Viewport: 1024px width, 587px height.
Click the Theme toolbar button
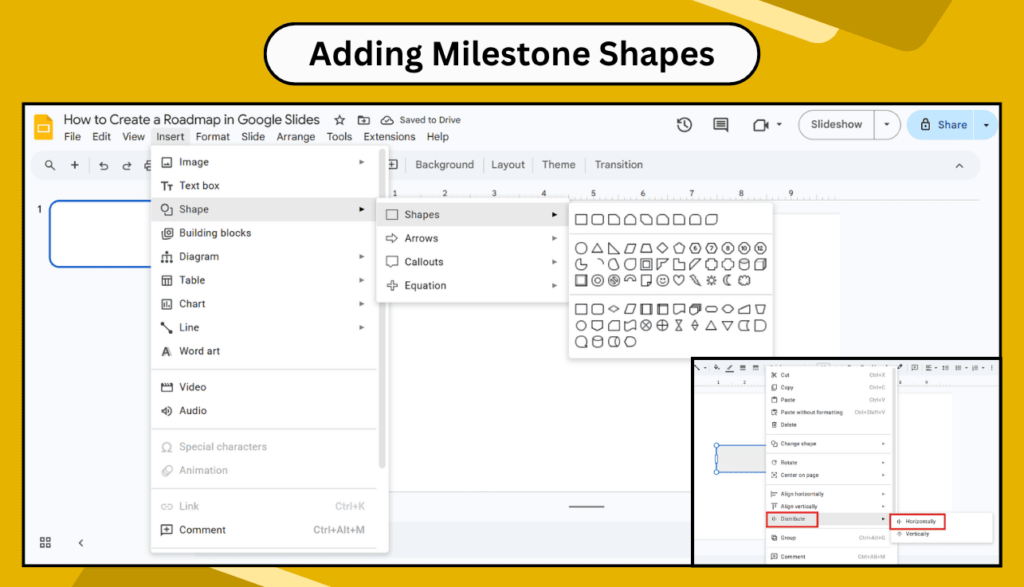point(558,165)
